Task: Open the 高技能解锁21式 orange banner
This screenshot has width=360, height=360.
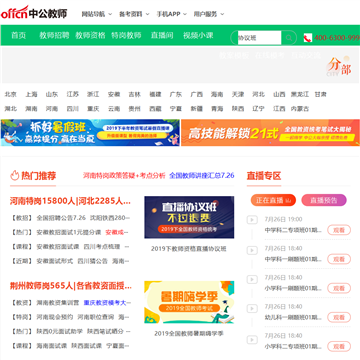Action: pyautogui.click(x=270, y=133)
